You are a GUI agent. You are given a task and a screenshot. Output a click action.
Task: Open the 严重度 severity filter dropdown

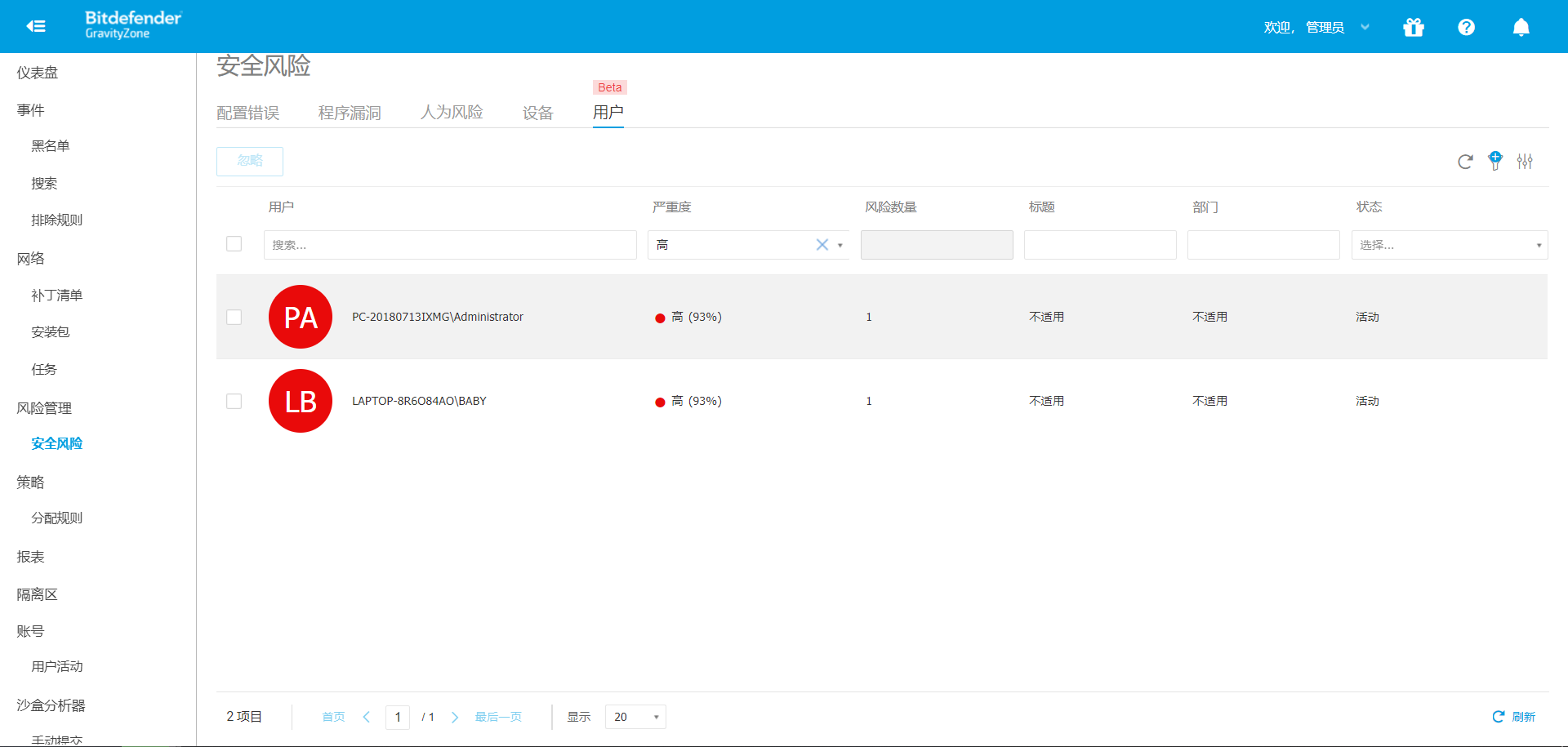(748, 245)
